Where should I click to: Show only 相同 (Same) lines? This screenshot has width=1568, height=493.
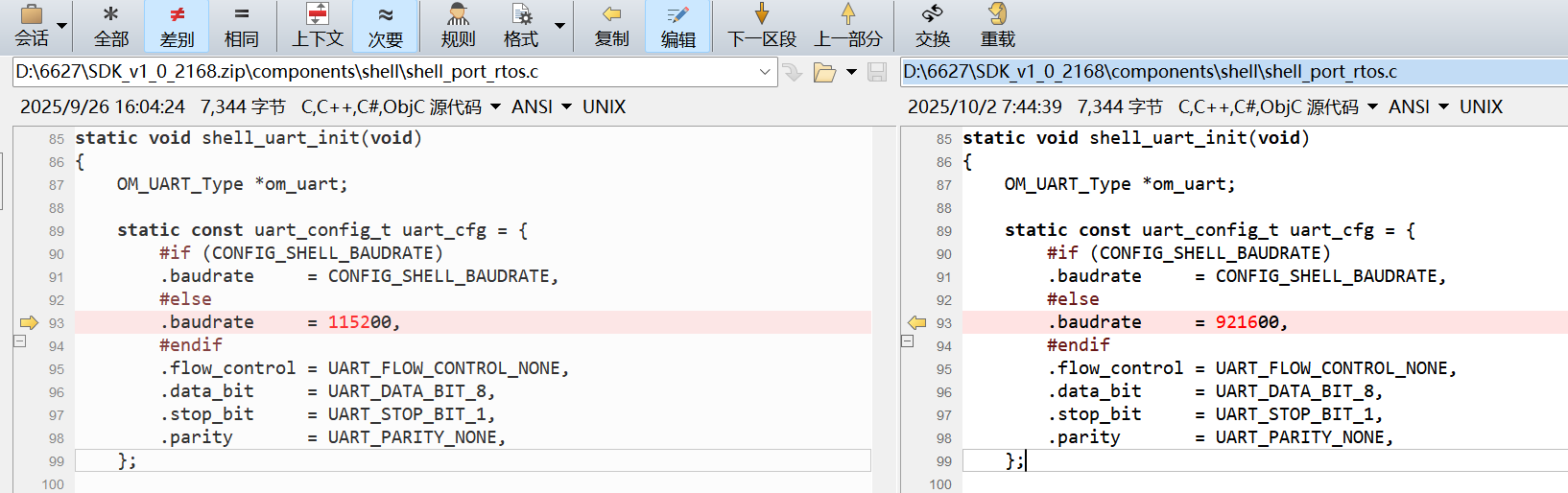pos(241,25)
